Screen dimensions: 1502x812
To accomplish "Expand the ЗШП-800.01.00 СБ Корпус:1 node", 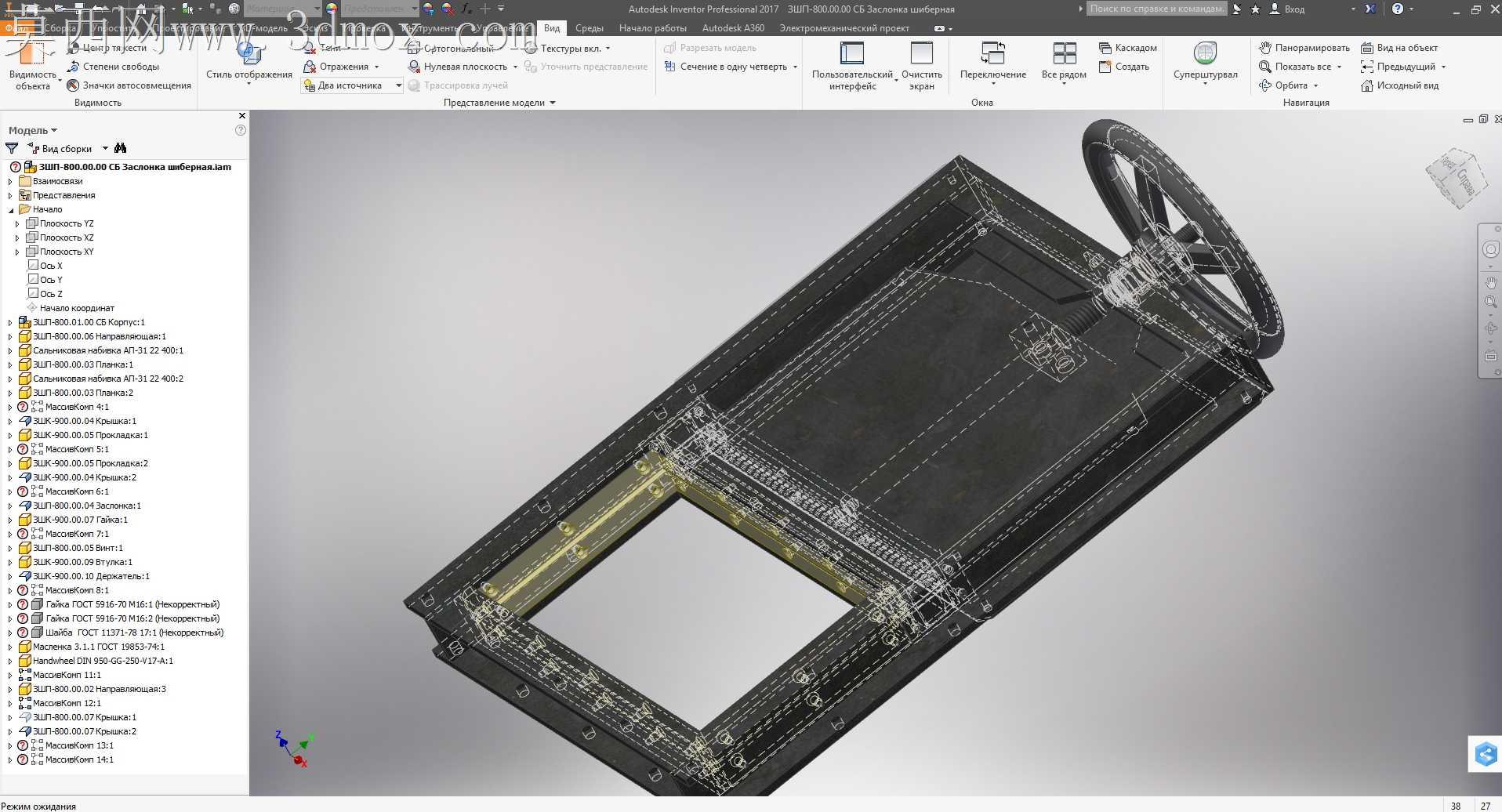I will pos(11,322).
